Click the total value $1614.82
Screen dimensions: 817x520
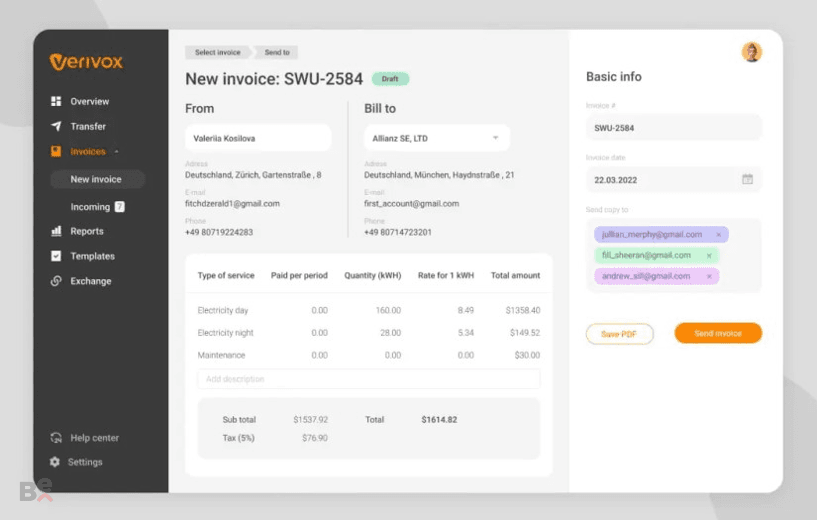pos(439,419)
